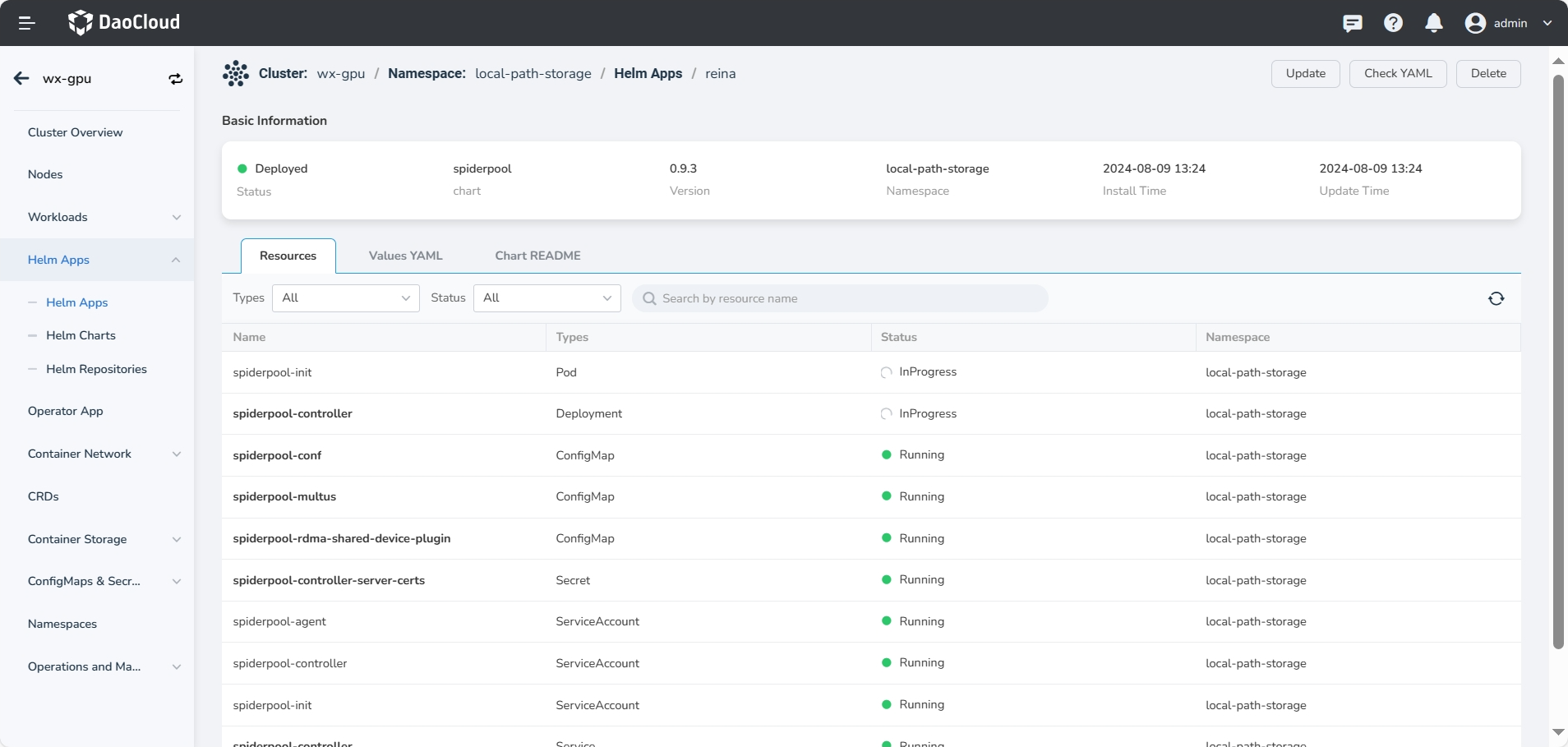Switch to the Chart README tab

(x=537, y=256)
